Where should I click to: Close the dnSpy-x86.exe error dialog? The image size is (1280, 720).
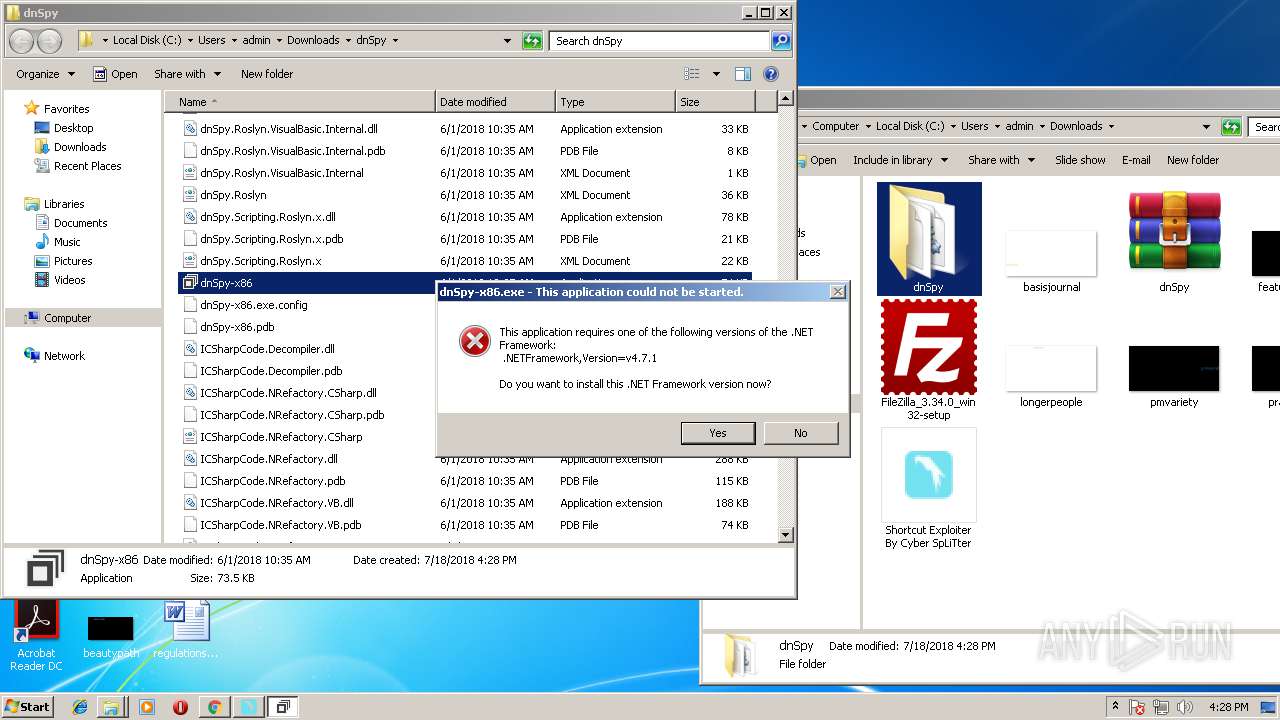[x=837, y=292]
